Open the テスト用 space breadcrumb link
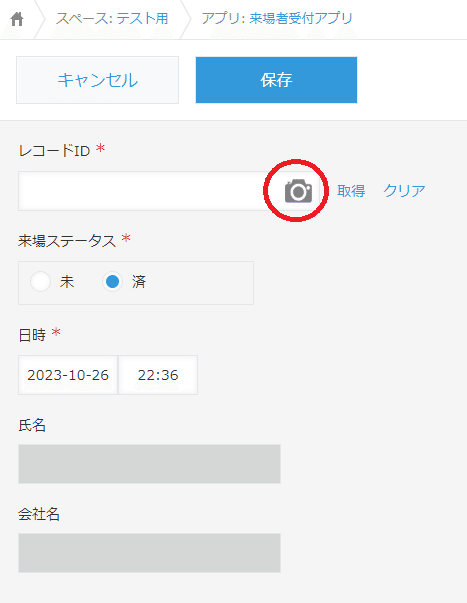 click(x=142, y=18)
